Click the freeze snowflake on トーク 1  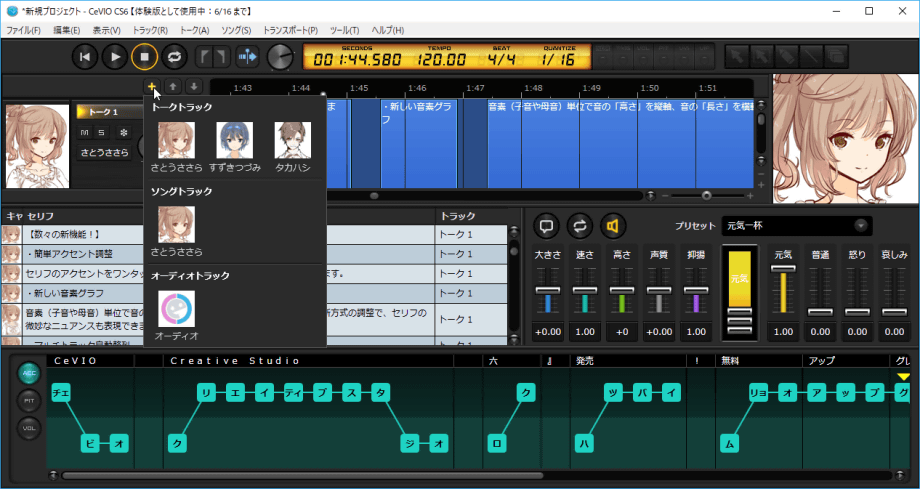point(124,133)
